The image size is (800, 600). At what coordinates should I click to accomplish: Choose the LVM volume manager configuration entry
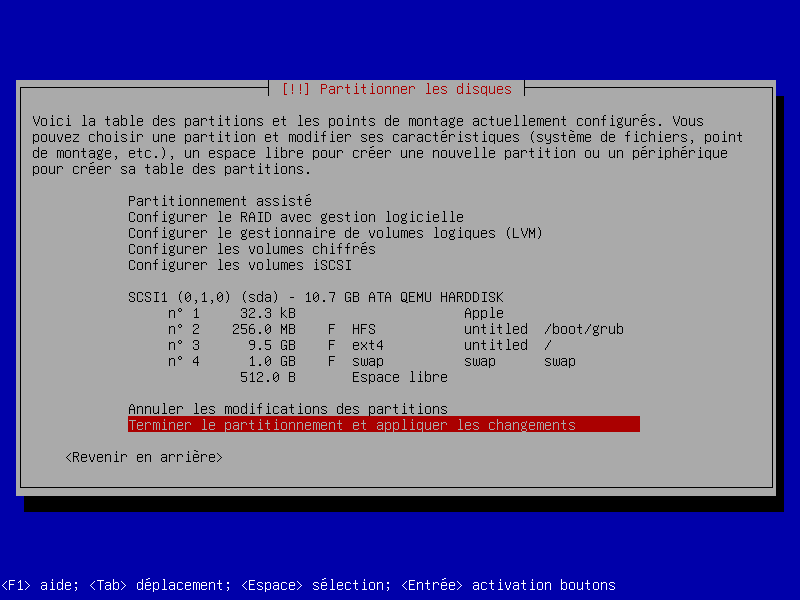tap(335, 233)
